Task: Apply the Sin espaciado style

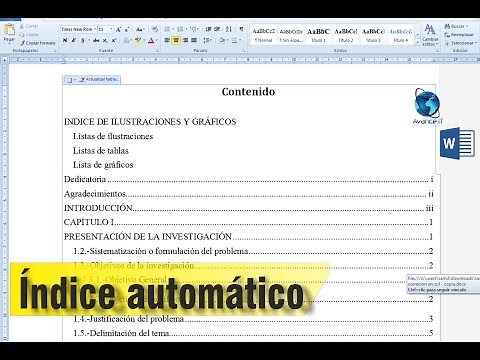Action: (291, 35)
